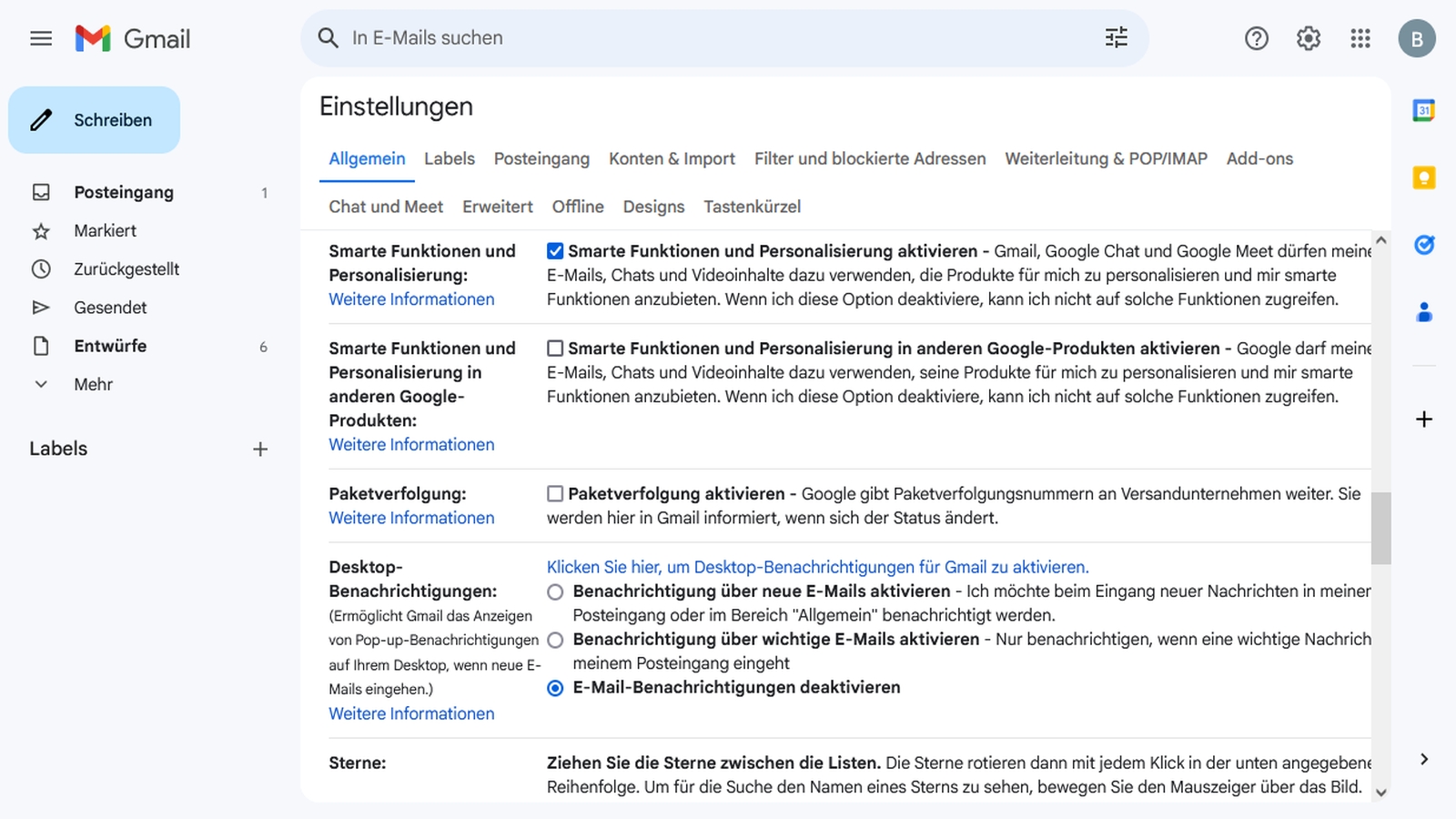The height and width of the screenshot is (819, 1456).
Task: Uncheck Smarte Funktionen und Personalisierung aktivieren
Action: (555, 251)
